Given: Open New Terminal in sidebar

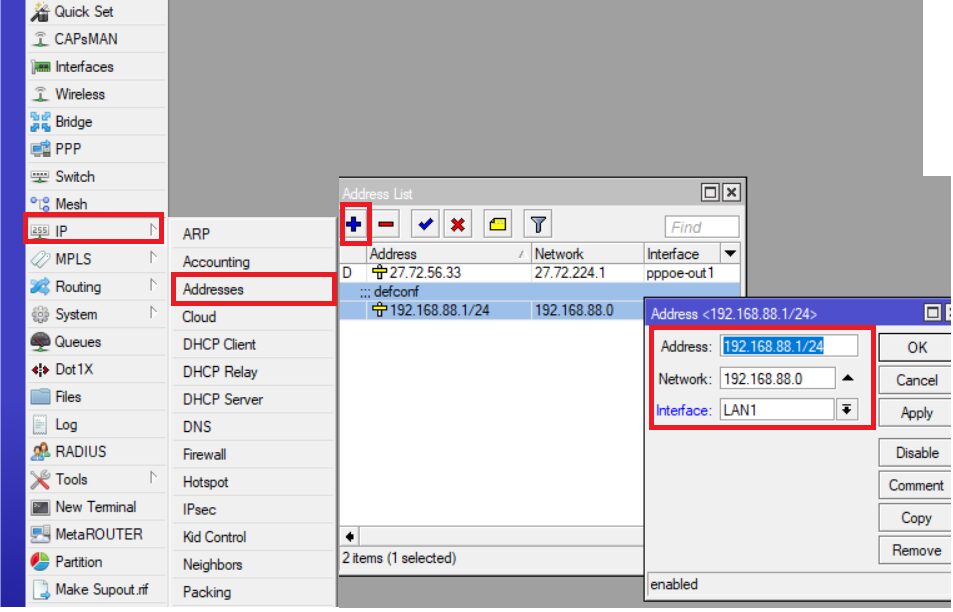Looking at the screenshot, I should 95,507.
